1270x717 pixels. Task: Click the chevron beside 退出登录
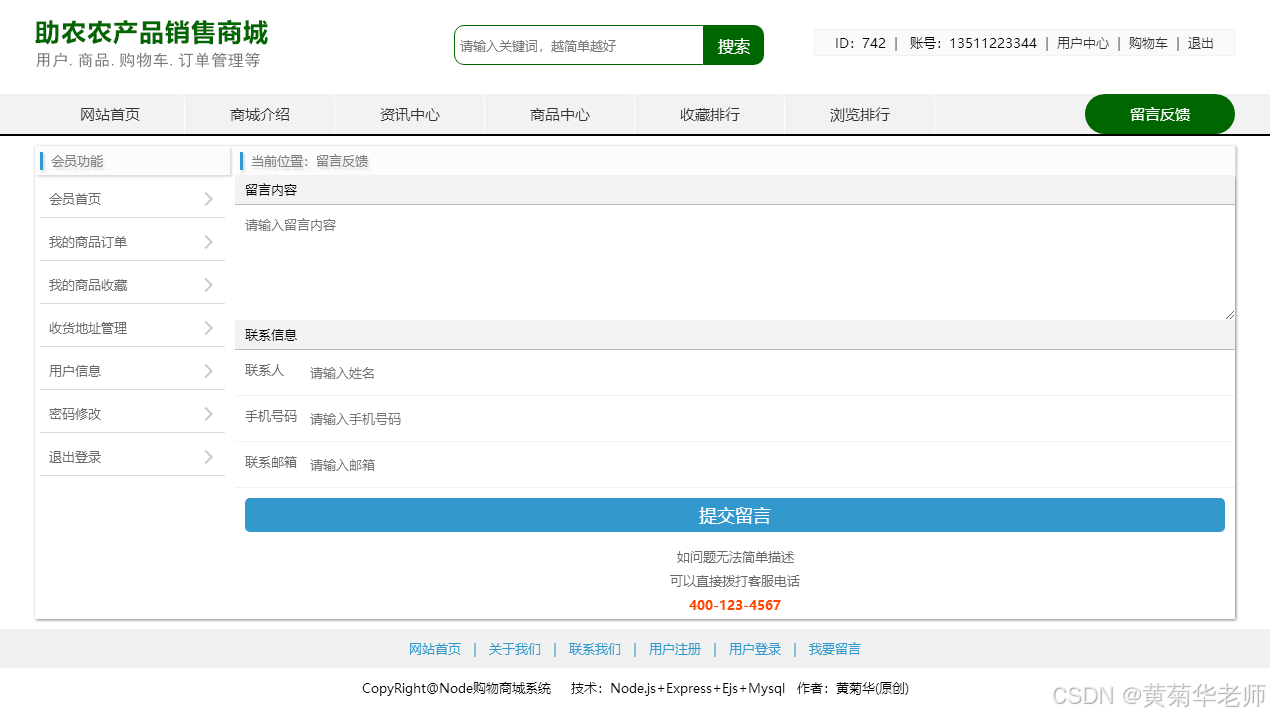[208, 457]
